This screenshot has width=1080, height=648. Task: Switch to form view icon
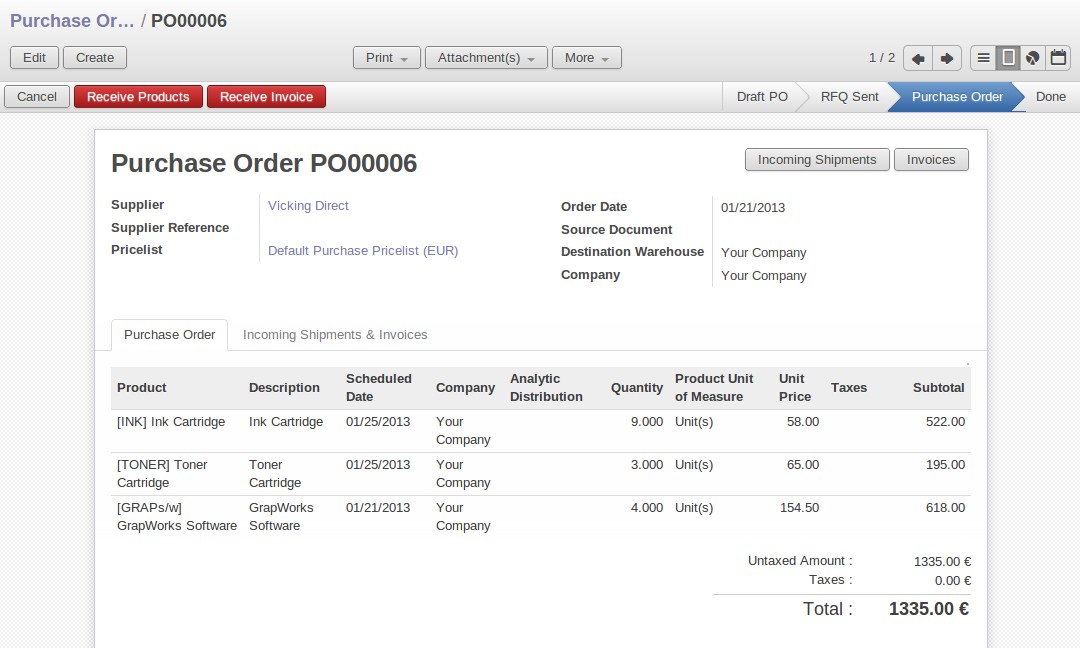pyautogui.click(x=1008, y=58)
